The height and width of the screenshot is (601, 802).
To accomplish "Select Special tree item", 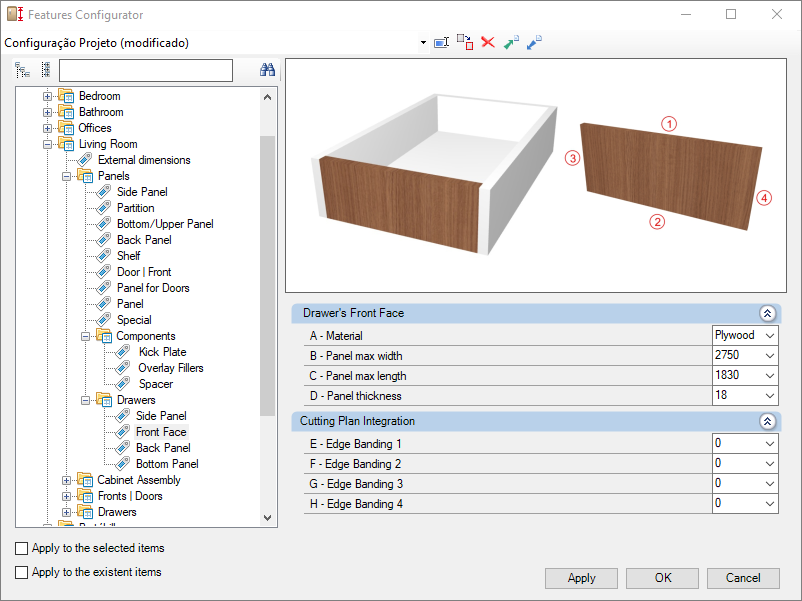I will click(x=134, y=320).
